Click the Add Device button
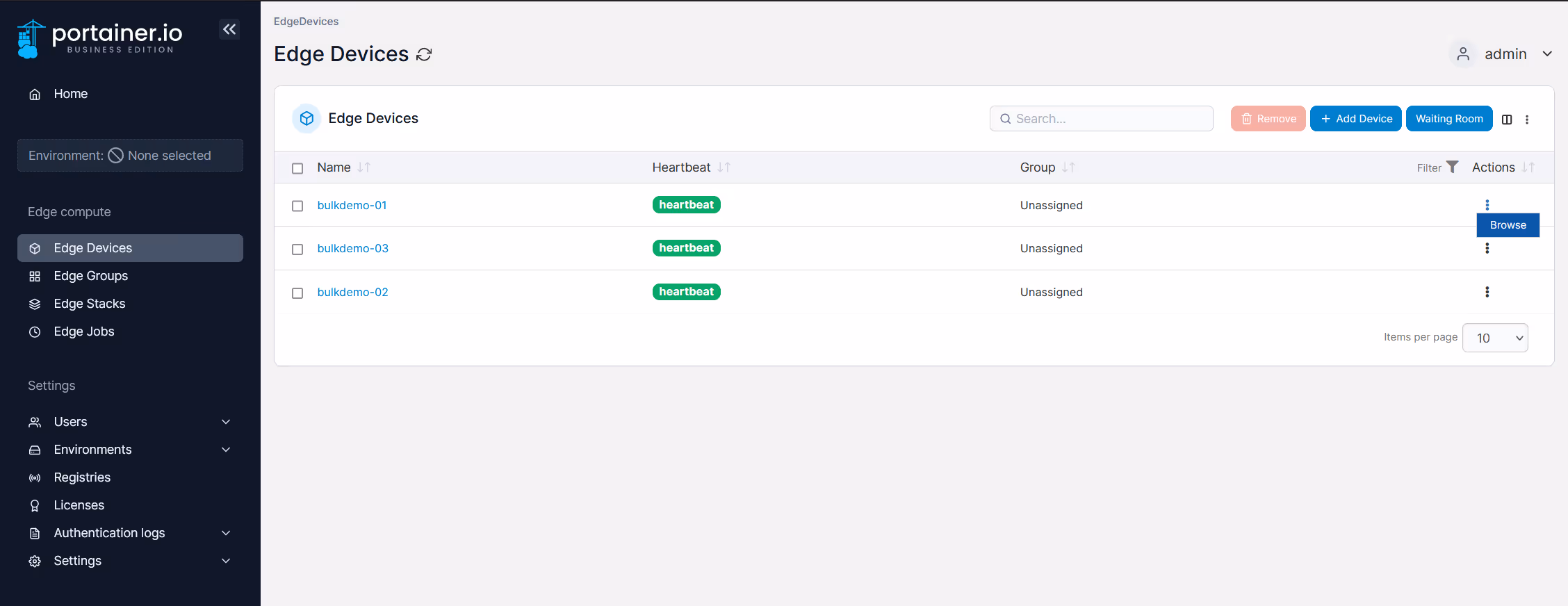Image resolution: width=1568 pixels, height=606 pixels. [1356, 119]
